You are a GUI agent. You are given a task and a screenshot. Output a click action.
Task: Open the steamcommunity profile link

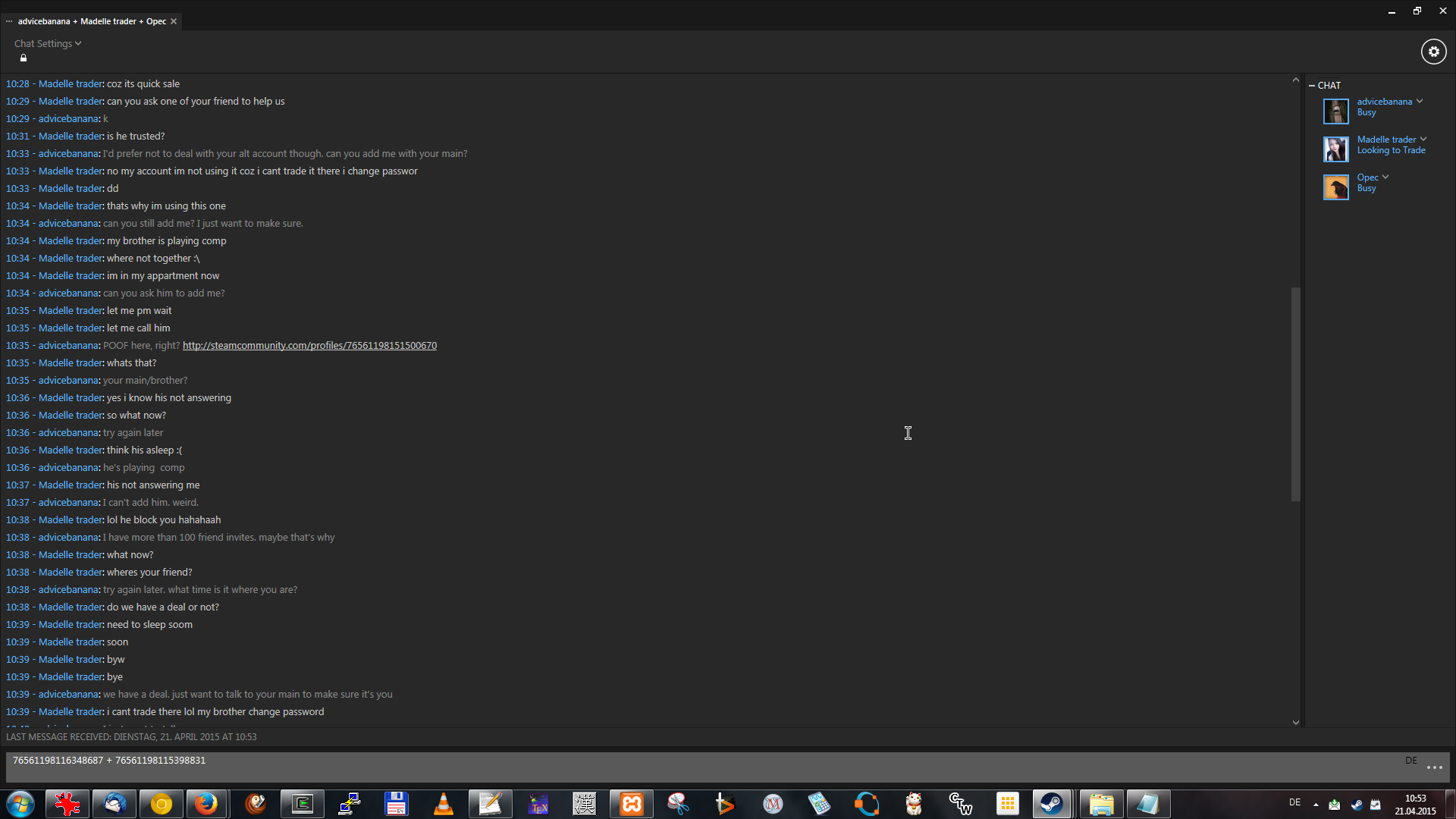coord(309,346)
